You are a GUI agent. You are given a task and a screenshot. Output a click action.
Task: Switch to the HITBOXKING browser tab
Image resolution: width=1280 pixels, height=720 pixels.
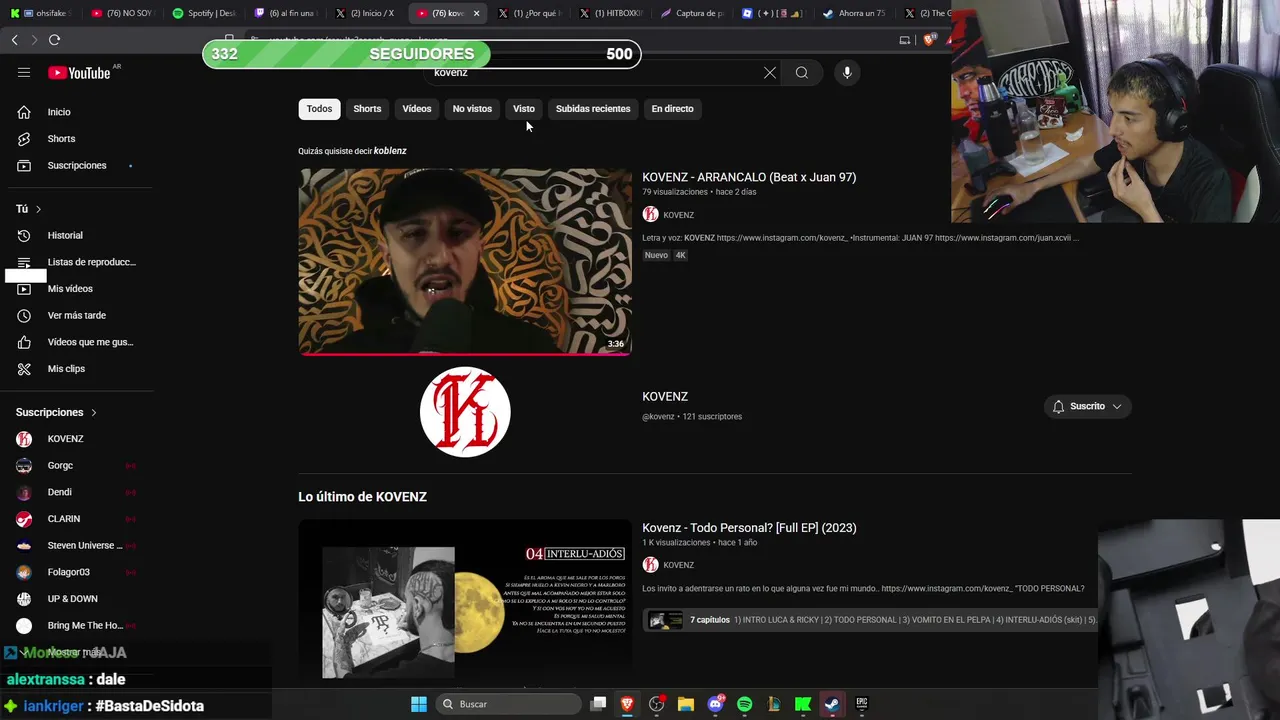pyautogui.click(x=613, y=13)
